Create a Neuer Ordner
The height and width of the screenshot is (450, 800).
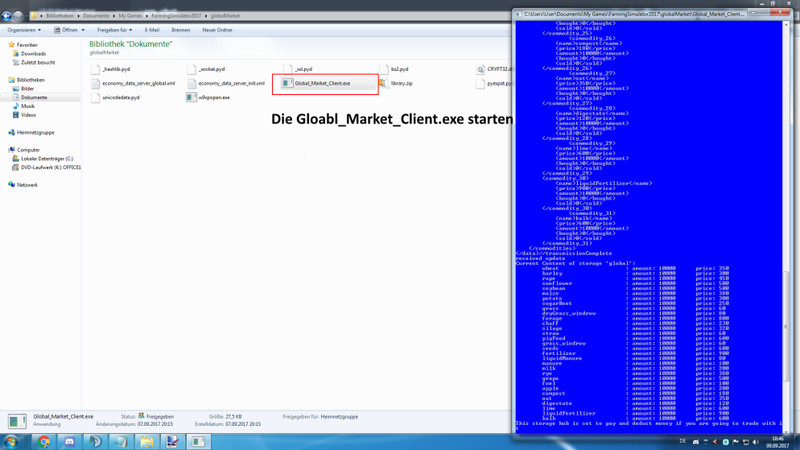tap(217, 30)
